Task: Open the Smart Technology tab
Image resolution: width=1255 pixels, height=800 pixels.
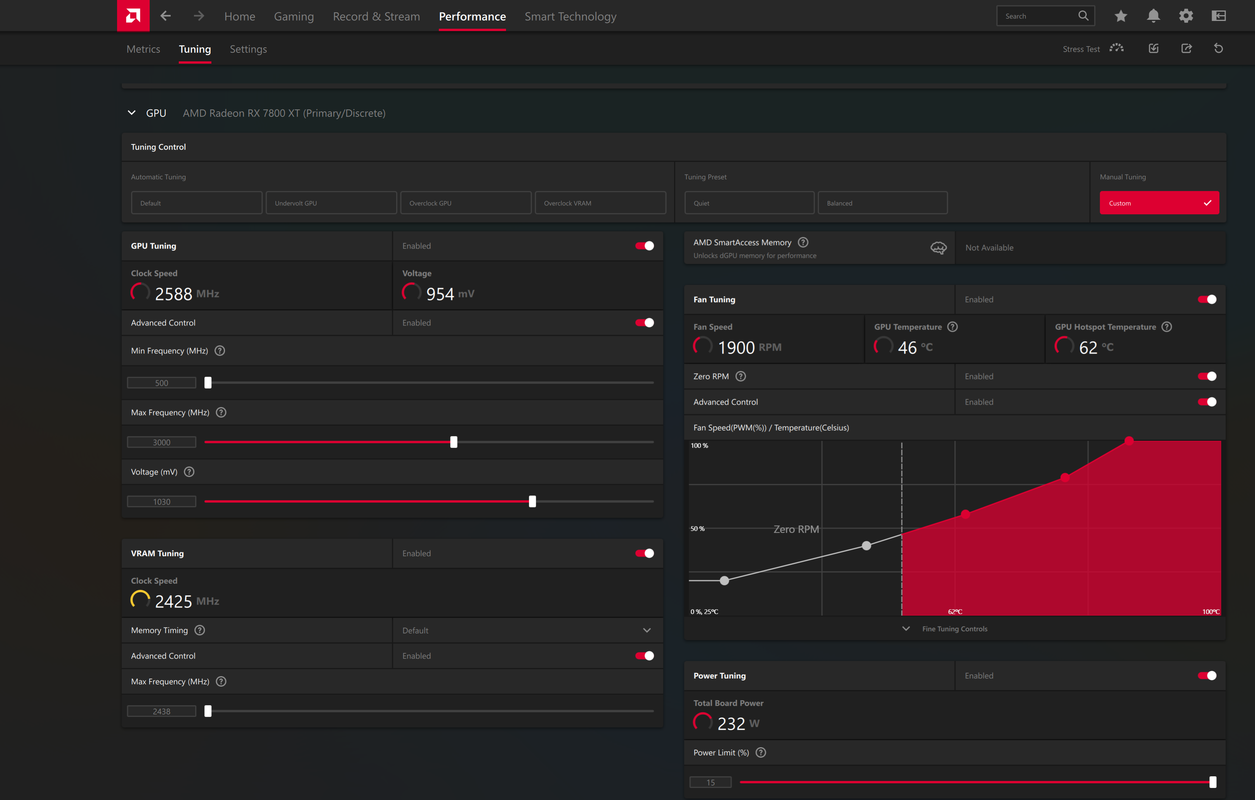Action: (570, 16)
